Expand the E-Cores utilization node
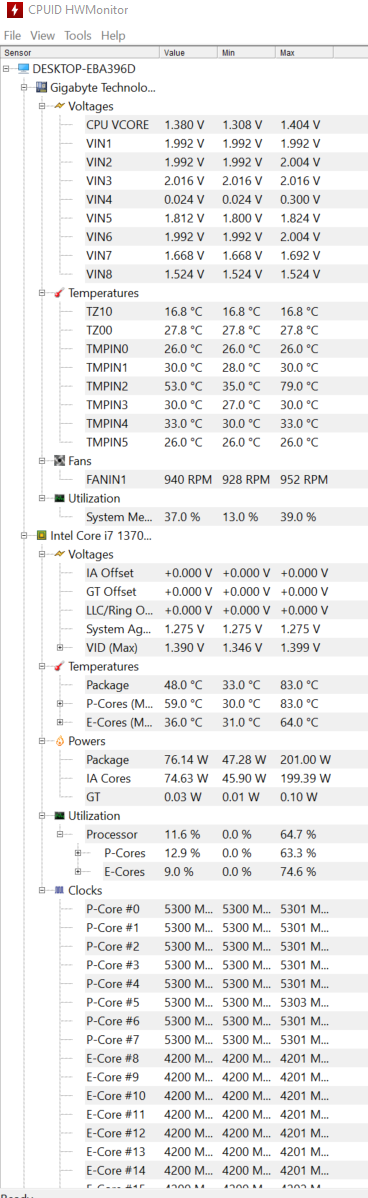368x1198 pixels. (79, 872)
